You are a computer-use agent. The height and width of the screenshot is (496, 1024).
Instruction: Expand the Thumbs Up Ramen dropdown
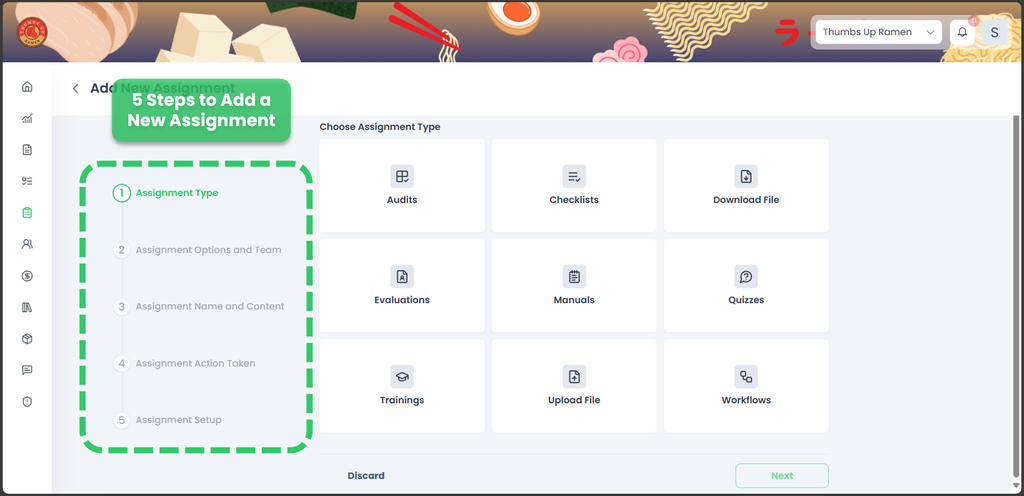point(878,32)
